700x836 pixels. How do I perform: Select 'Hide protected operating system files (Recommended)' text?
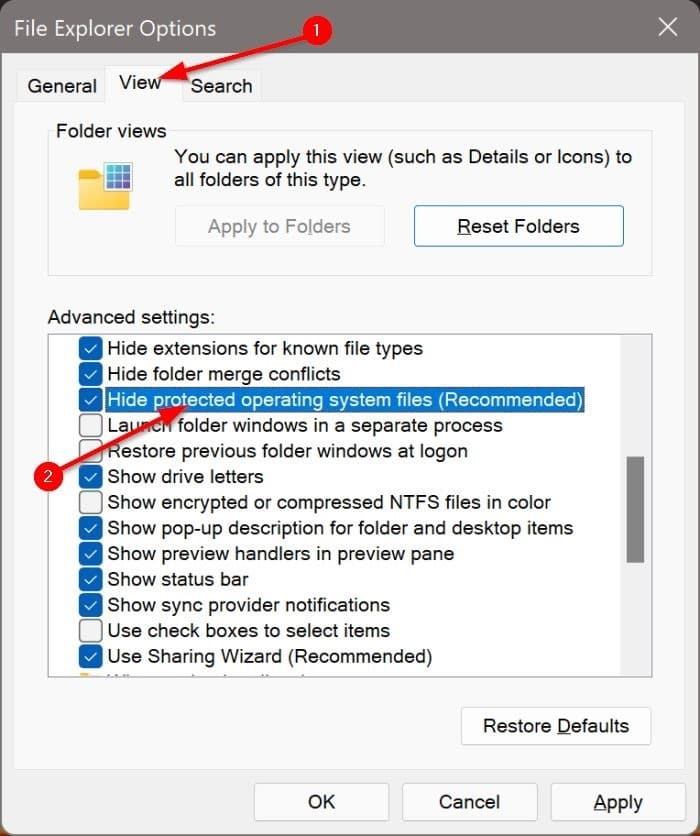coord(345,400)
